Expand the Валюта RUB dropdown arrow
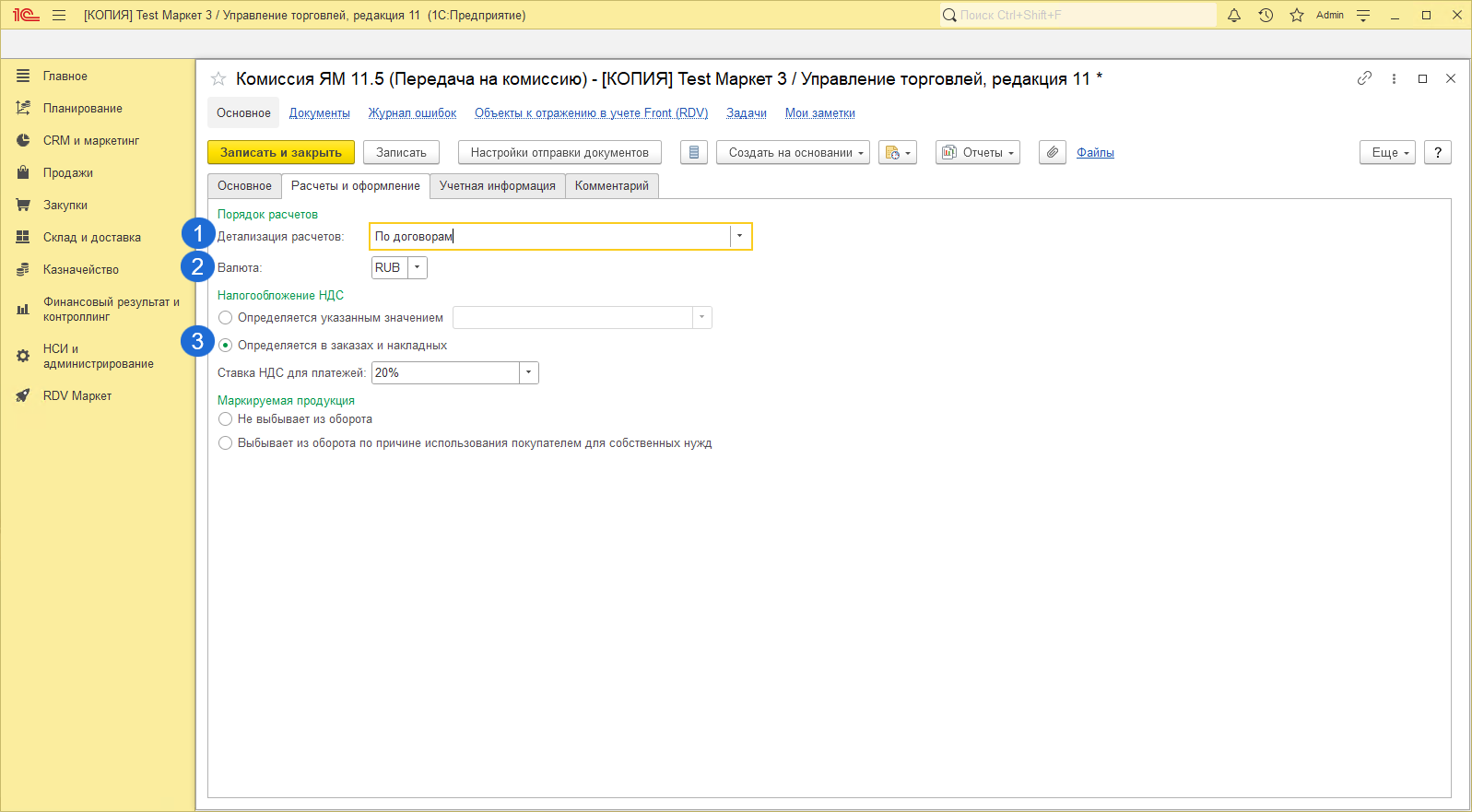Screen dimensions: 1472x812 pyautogui.click(x=418, y=268)
